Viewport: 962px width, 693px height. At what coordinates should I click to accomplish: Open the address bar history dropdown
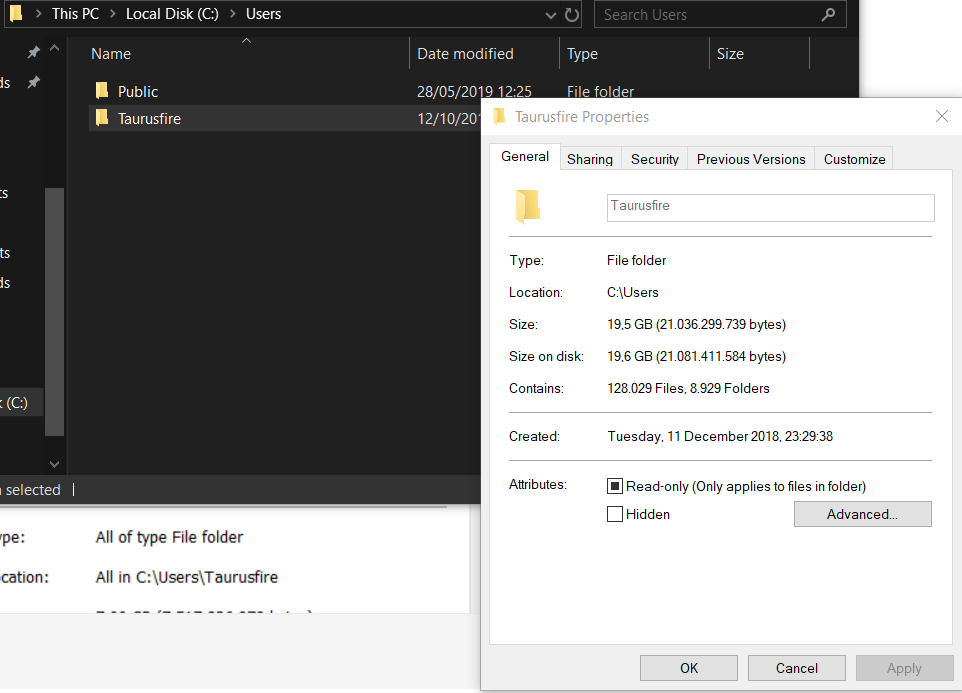pos(550,15)
